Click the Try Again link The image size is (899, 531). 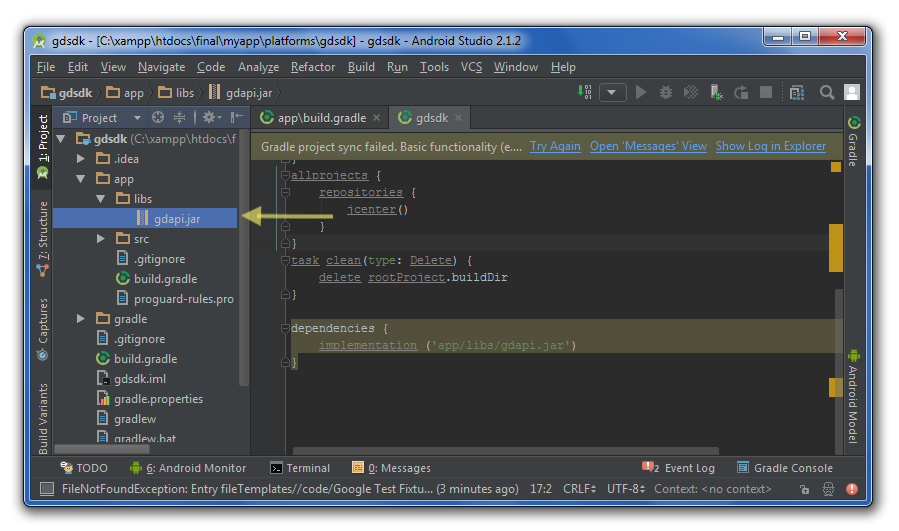click(555, 146)
